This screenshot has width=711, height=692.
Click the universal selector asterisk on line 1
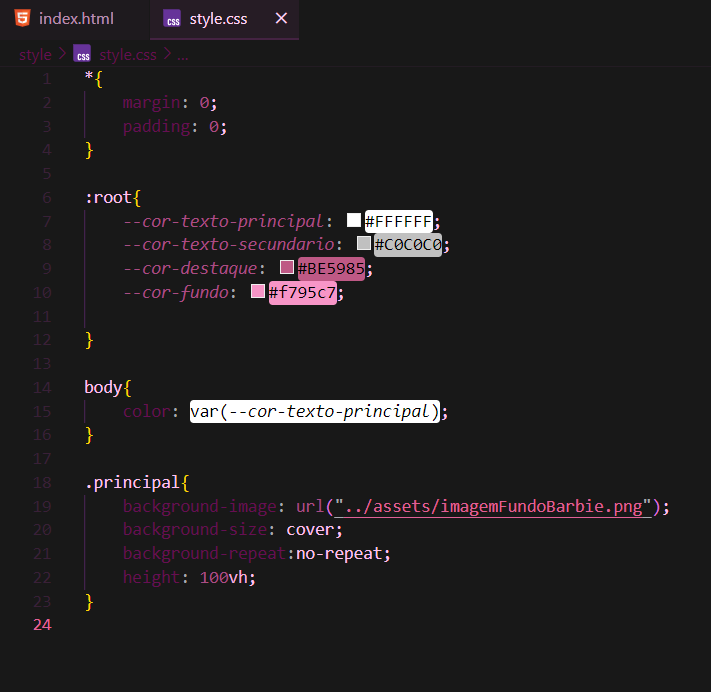89,76
